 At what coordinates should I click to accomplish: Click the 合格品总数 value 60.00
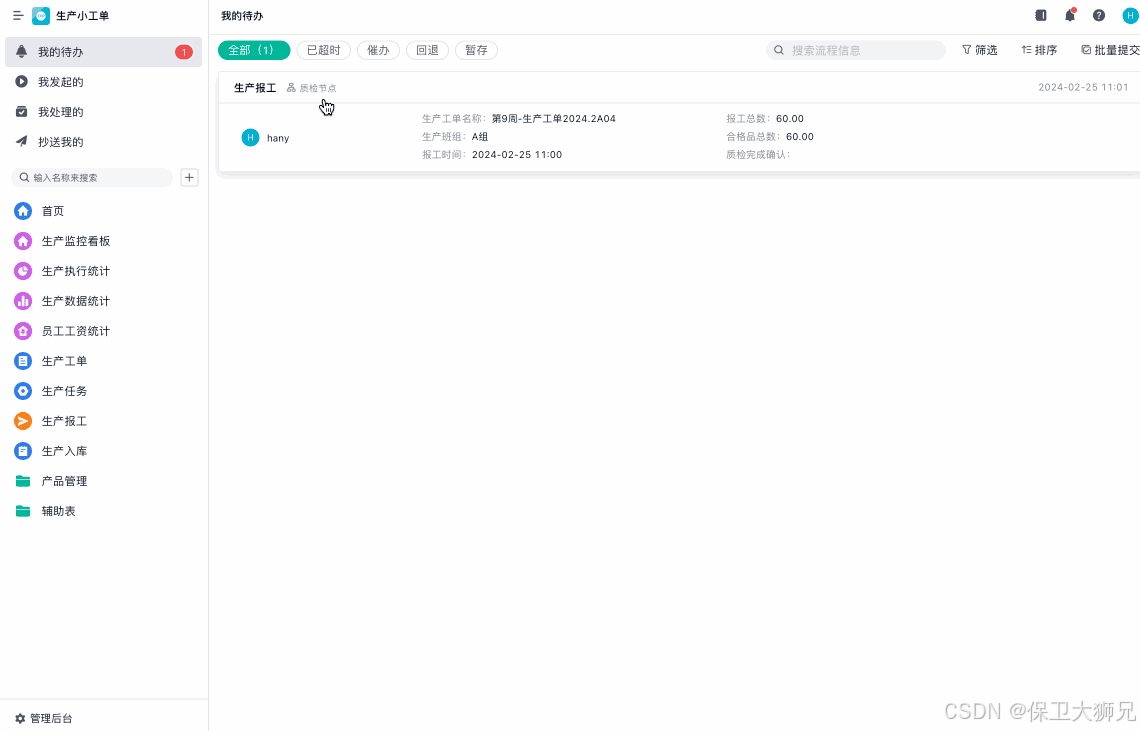pyautogui.click(x=800, y=136)
